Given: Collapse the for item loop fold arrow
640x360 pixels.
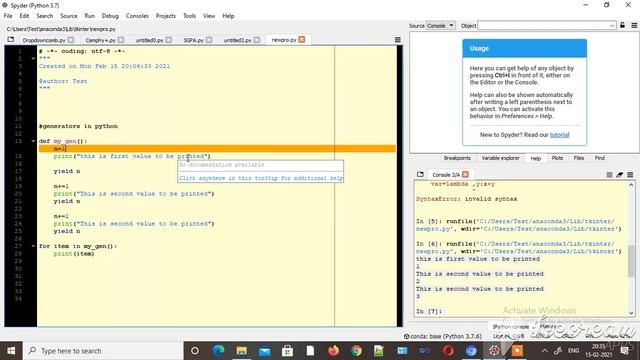Looking at the screenshot, I should [x=33, y=246].
